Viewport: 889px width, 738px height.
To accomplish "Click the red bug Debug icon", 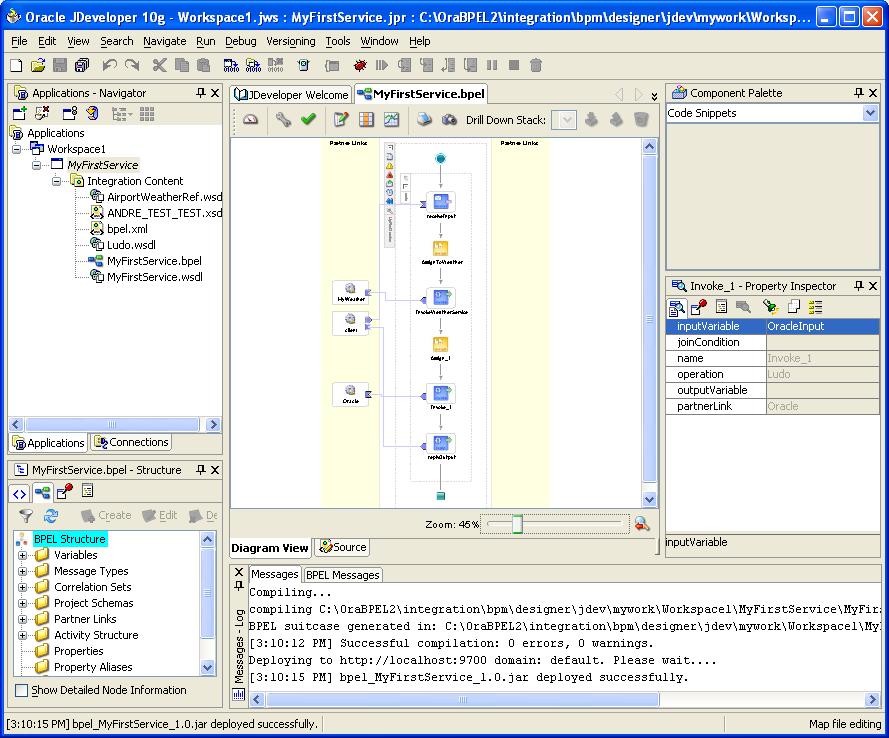I will [x=360, y=65].
